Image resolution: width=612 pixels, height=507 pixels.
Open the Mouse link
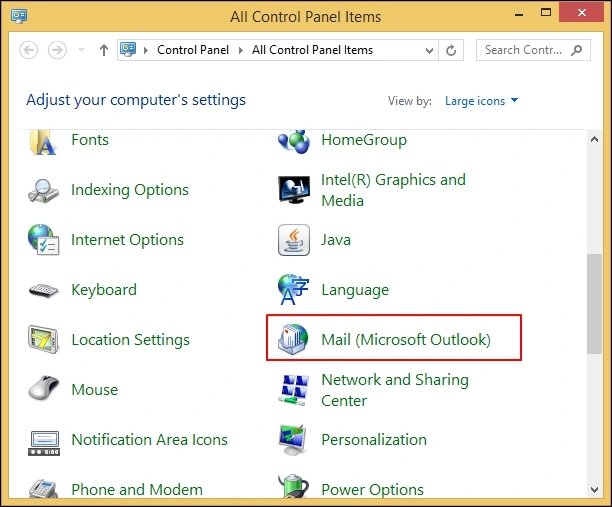(94, 390)
